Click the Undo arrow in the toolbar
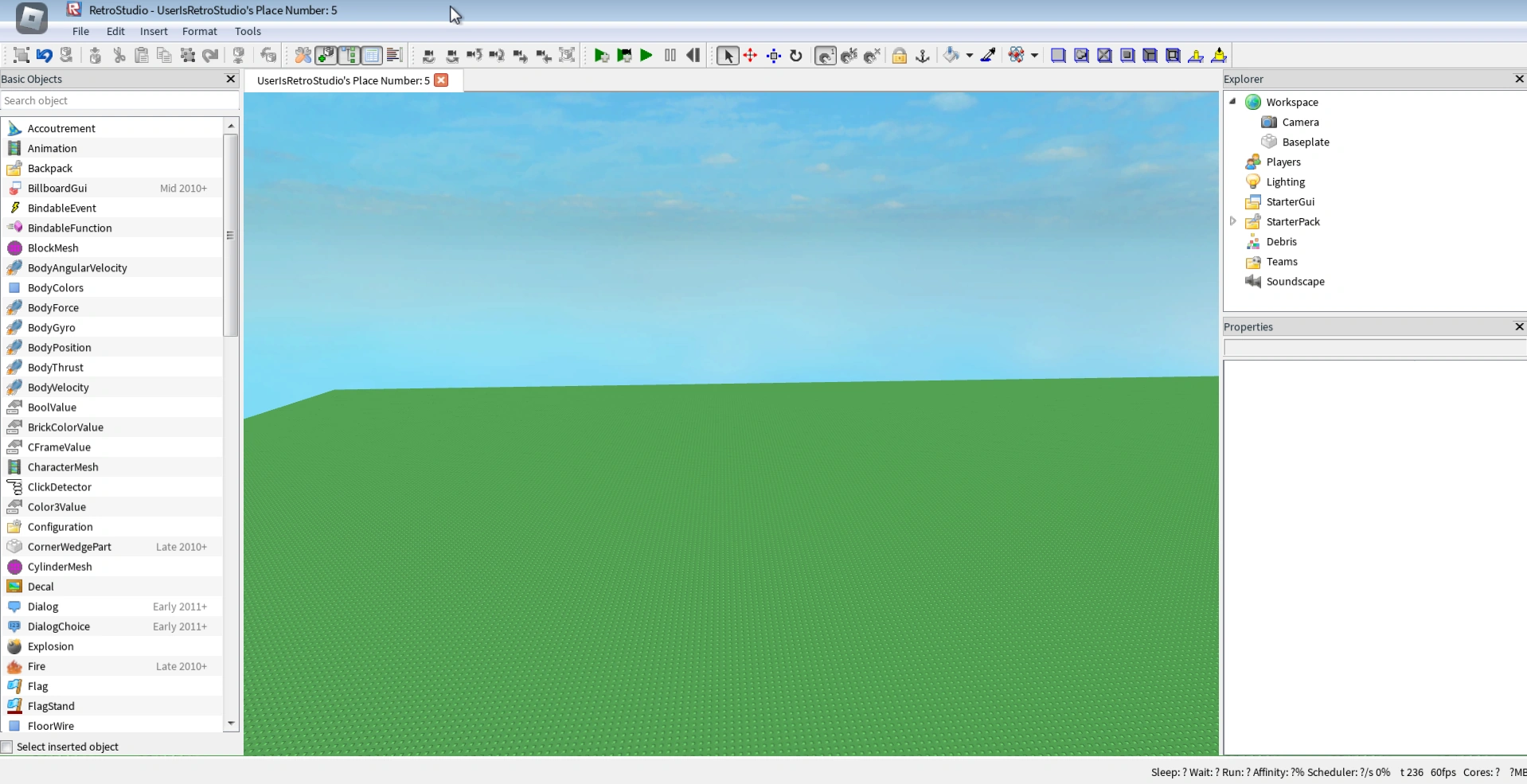 pyautogui.click(x=45, y=55)
